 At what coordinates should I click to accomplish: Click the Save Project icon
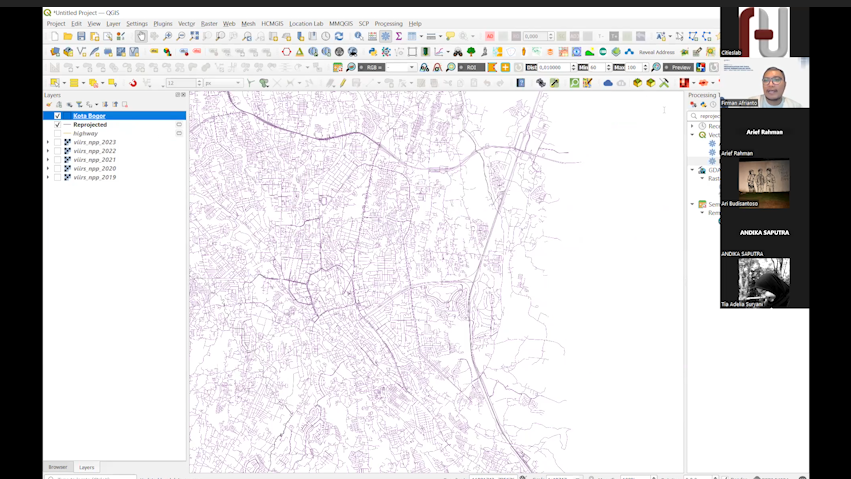81,36
